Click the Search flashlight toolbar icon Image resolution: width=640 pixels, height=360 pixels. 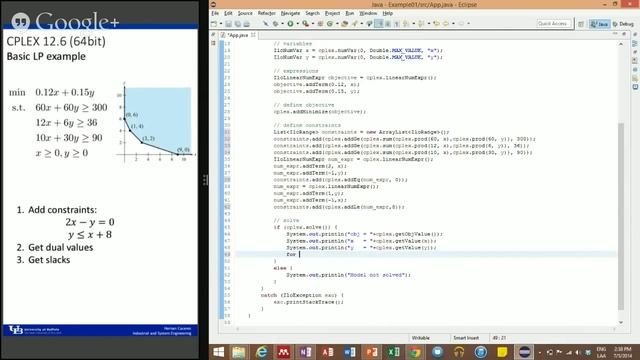point(355,24)
